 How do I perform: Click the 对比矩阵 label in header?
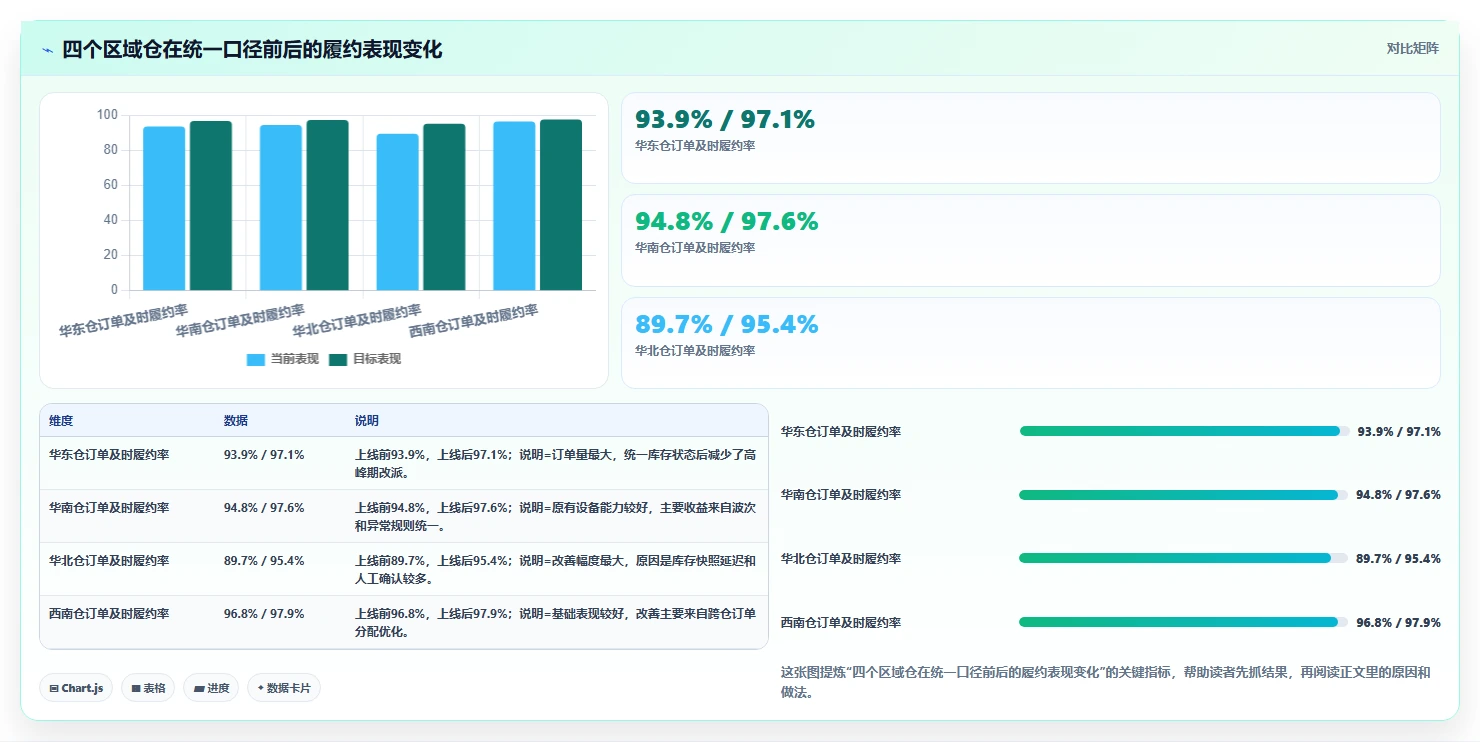(x=1413, y=49)
